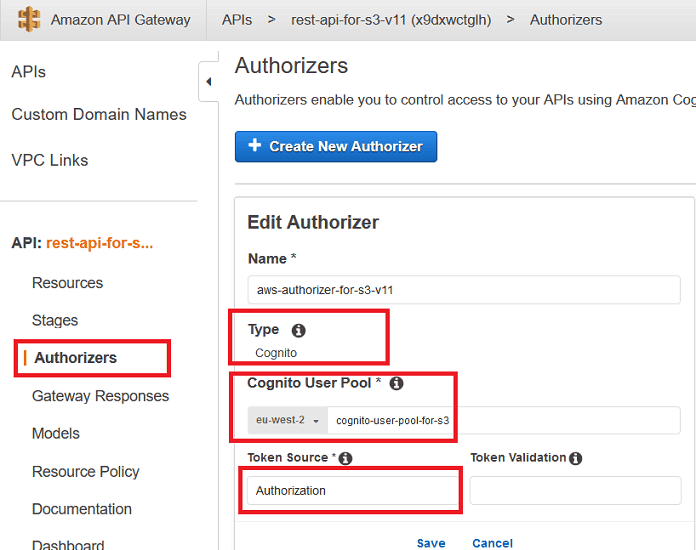Screen dimensions: 696x550
Task: Collapse the left sidebar with arrow handle
Action: 208,82
